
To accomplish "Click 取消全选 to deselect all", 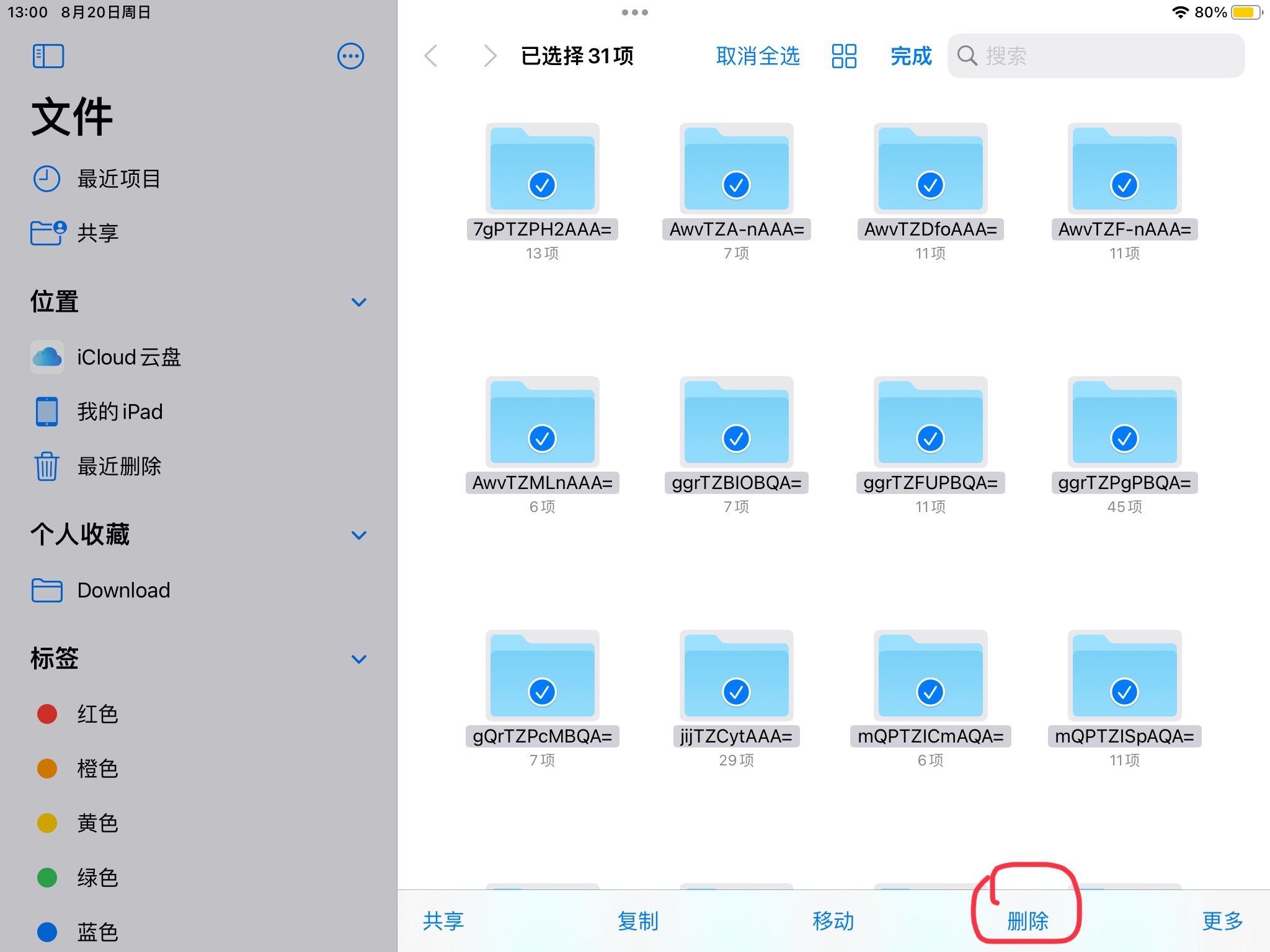I will tap(758, 56).
